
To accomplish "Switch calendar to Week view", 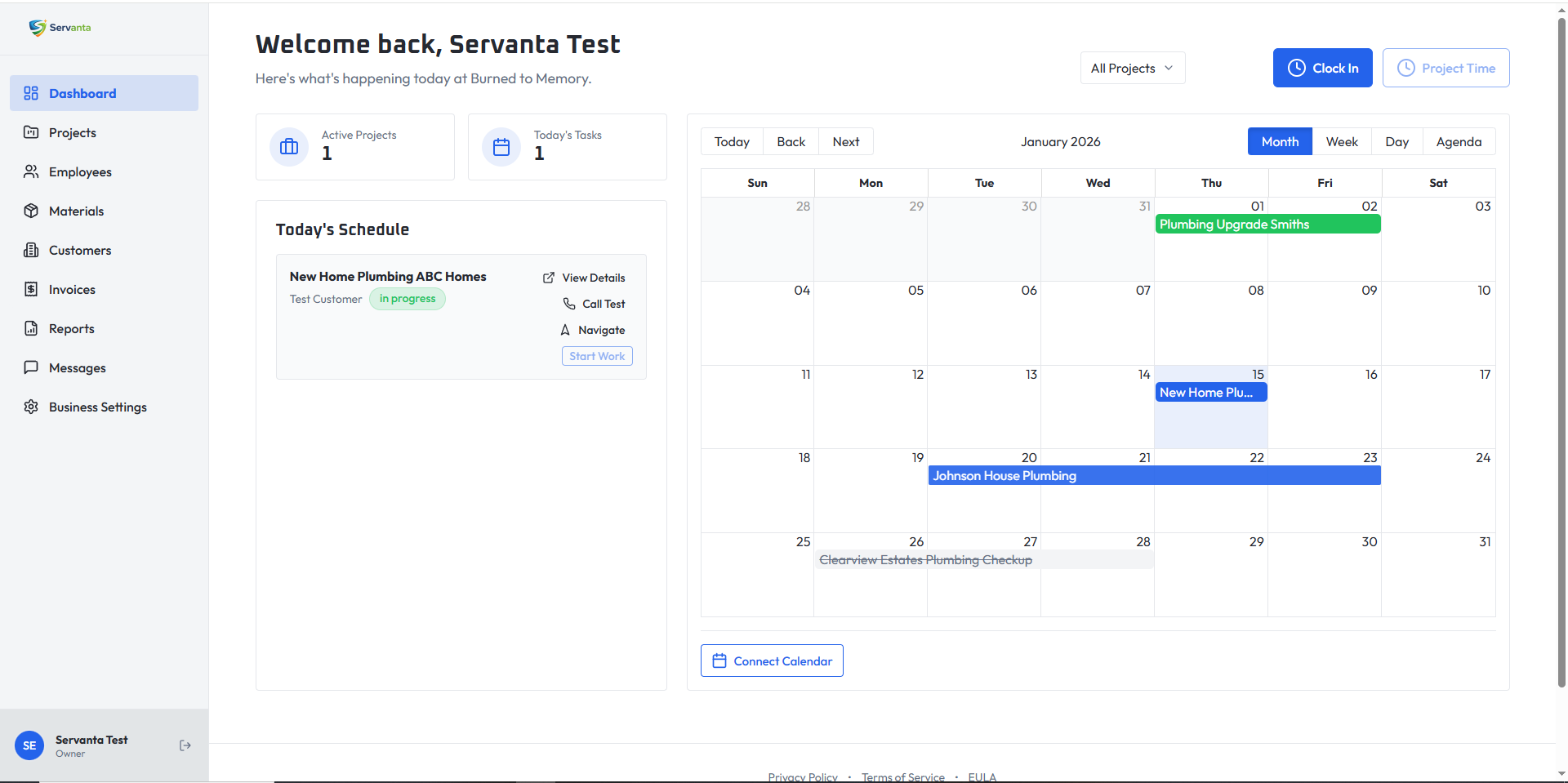I will [1342, 141].
